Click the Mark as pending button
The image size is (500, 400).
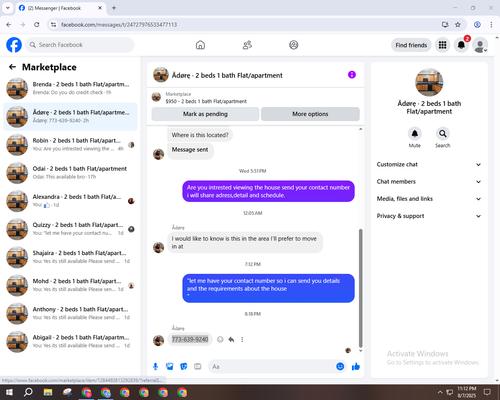pyautogui.click(x=205, y=114)
